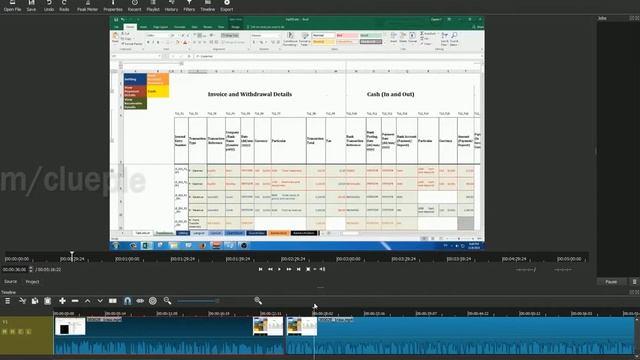Open the Recent files panel
The image size is (640, 360).
[x=134, y=6]
